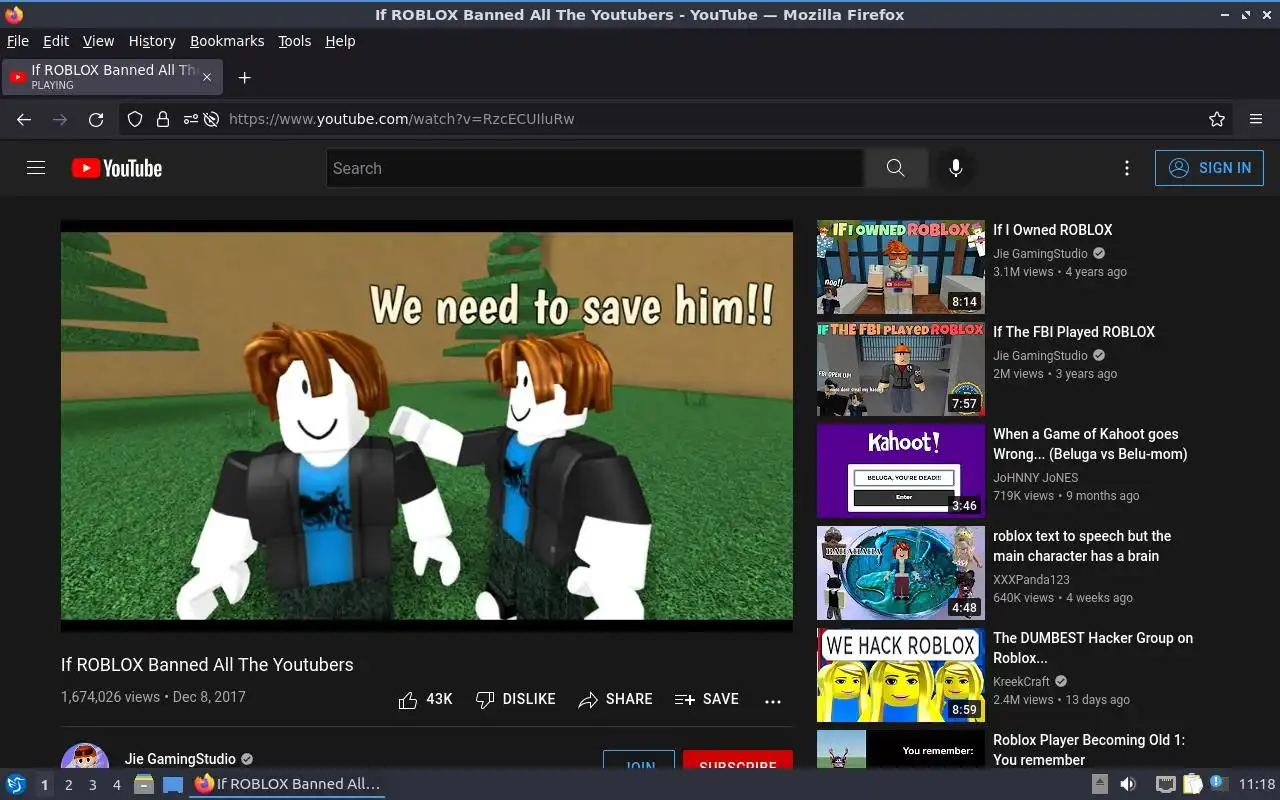
Task: Open If The FBI Played ROBLOX thumbnail
Action: point(901,369)
